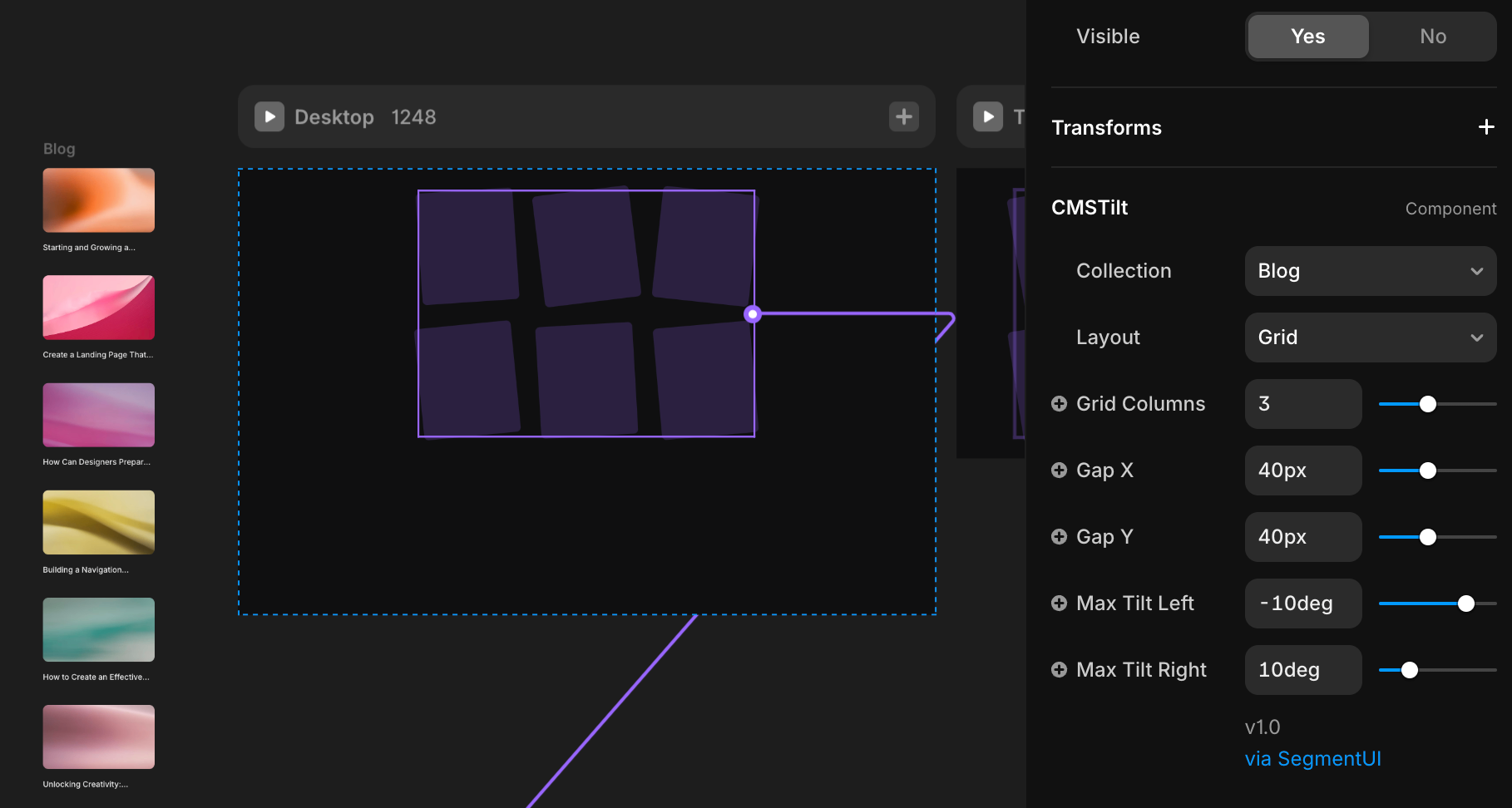Click the purple connector handle on the grid

point(753,314)
